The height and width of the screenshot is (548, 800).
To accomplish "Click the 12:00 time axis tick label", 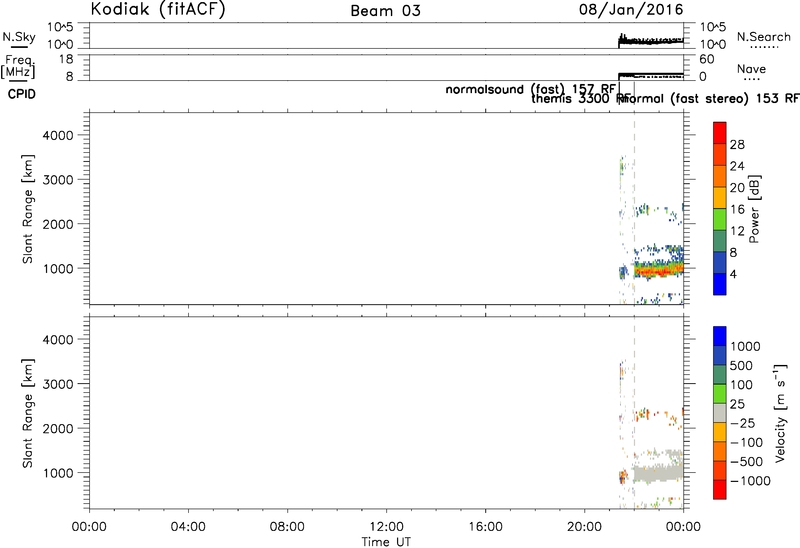I will 386,527.
